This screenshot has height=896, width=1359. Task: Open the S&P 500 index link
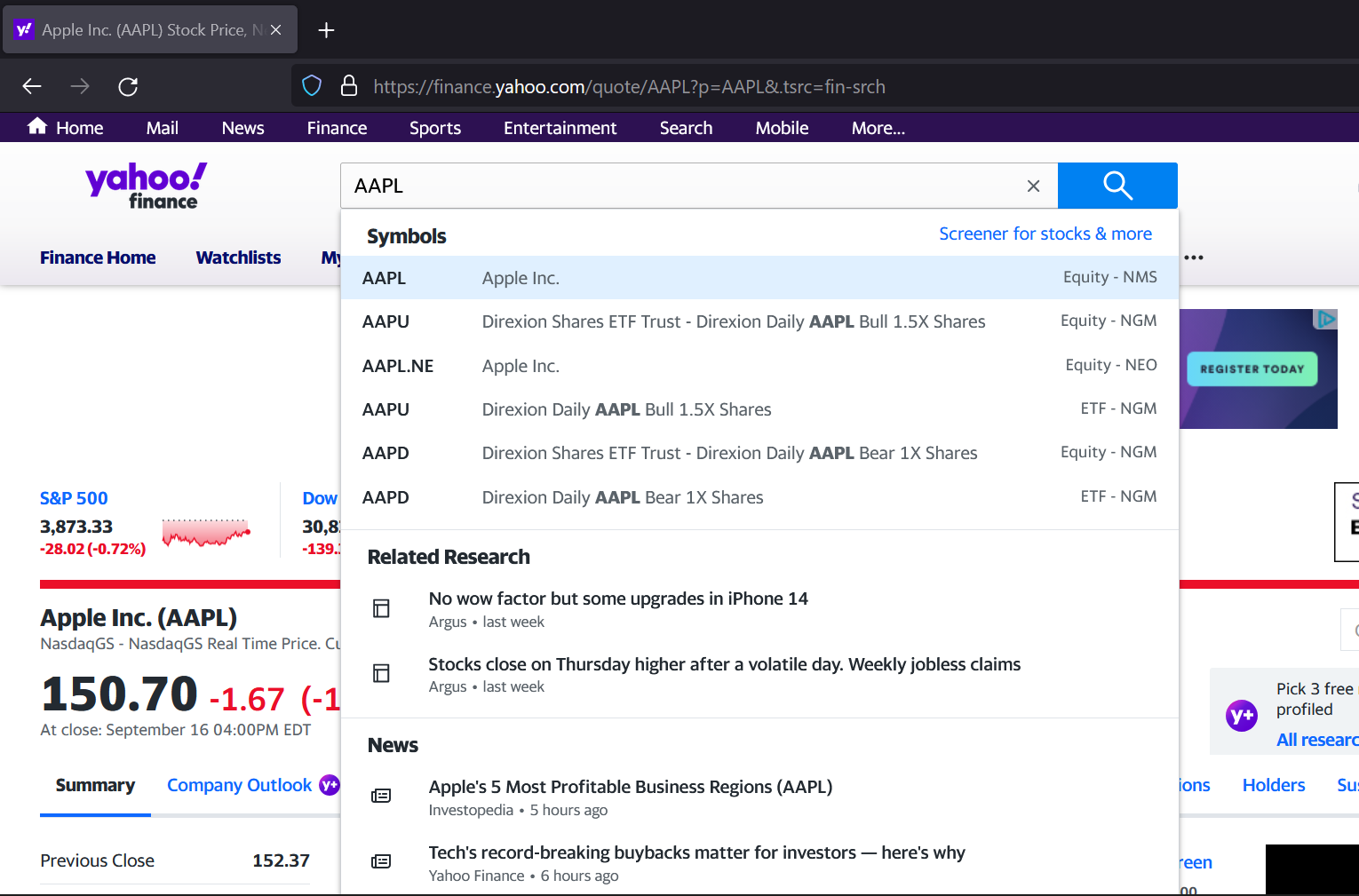coord(74,498)
